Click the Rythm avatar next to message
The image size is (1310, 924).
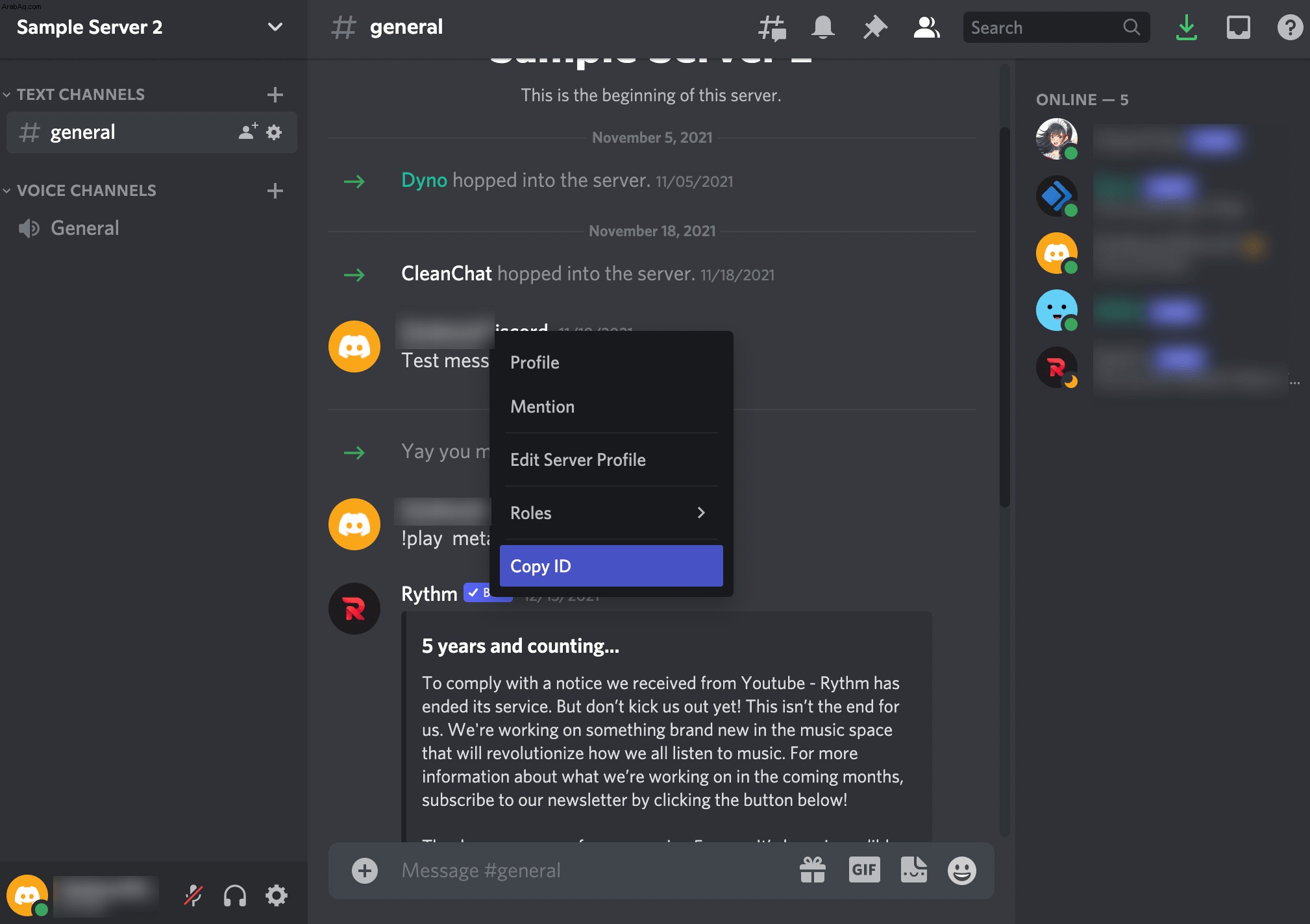tap(354, 609)
